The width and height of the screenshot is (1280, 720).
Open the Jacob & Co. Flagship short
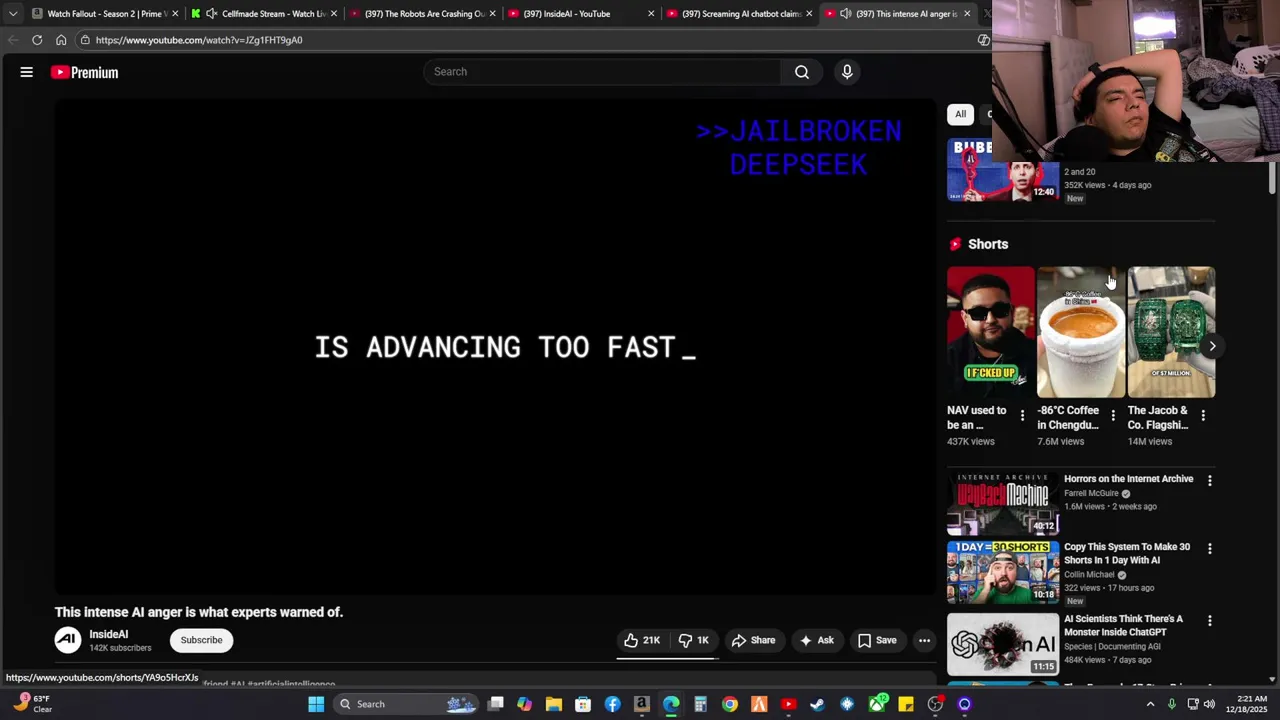point(1171,332)
